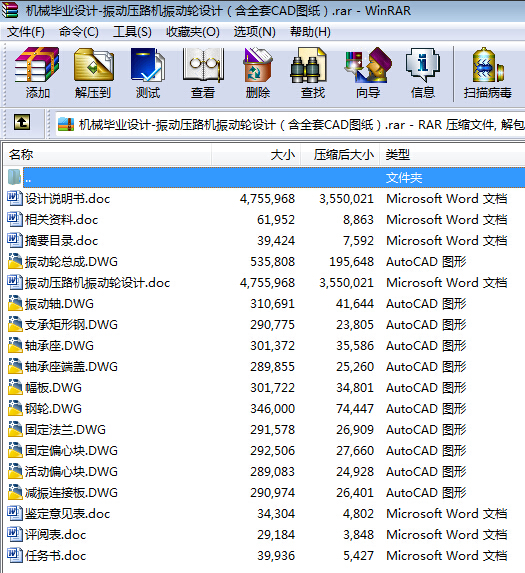The image size is (525, 573).
Task: Select the file name 振动轴.DWG
Action: click(59, 304)
